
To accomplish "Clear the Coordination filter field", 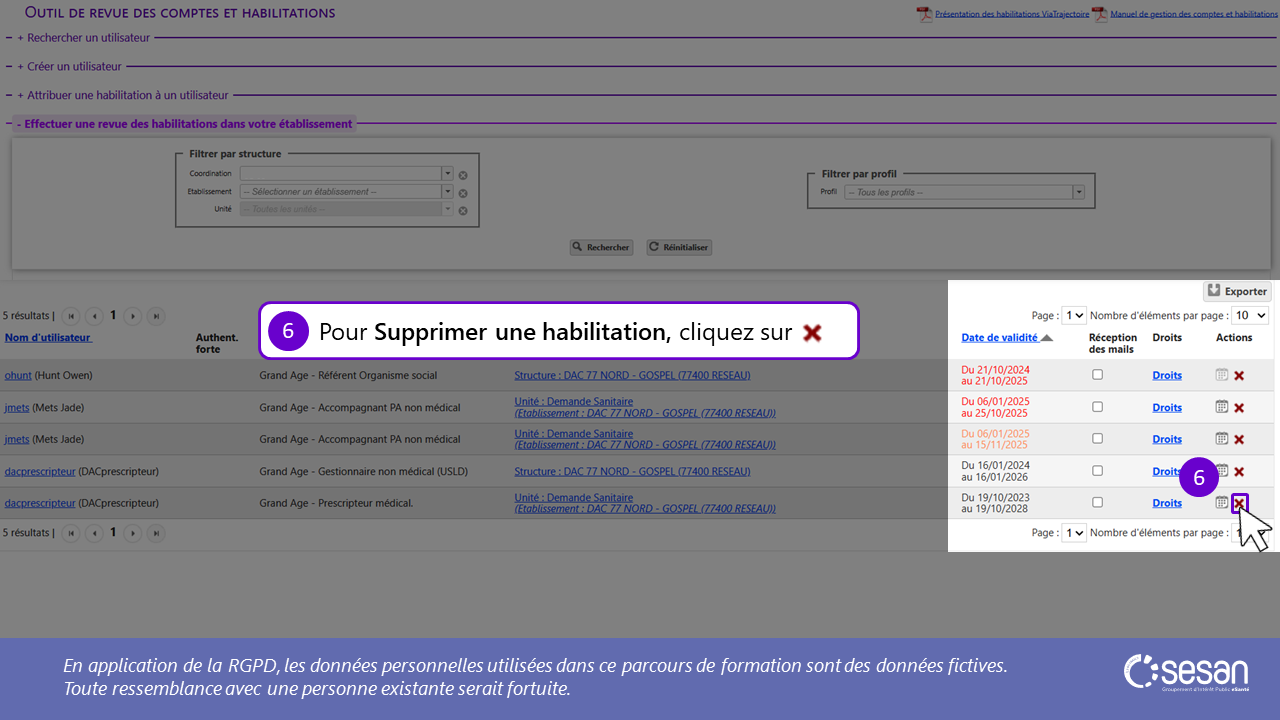I will tap(463, 175).
